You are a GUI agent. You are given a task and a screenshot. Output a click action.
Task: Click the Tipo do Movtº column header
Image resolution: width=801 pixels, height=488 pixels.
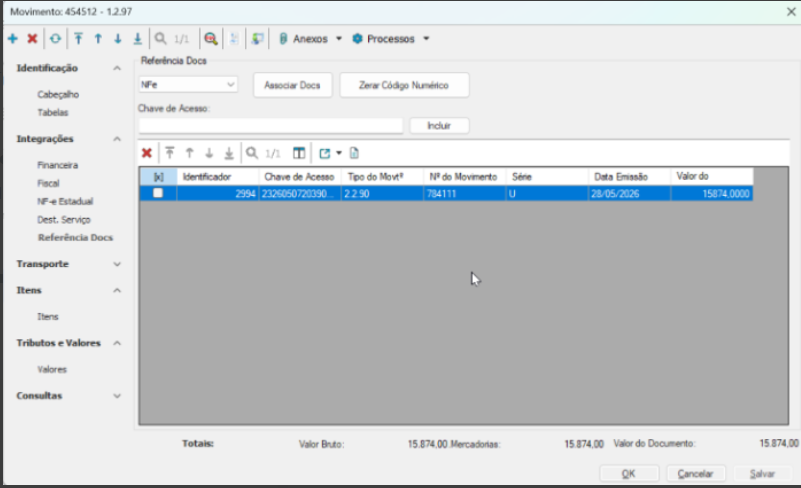pos(383,177)
